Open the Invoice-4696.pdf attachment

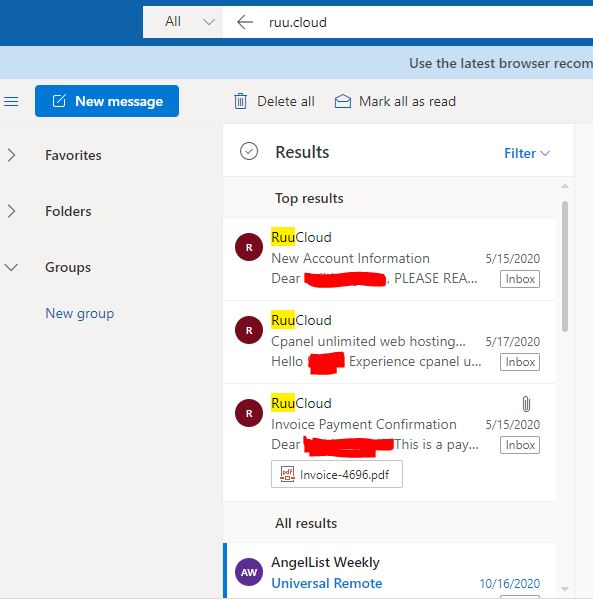coord(337,475)
